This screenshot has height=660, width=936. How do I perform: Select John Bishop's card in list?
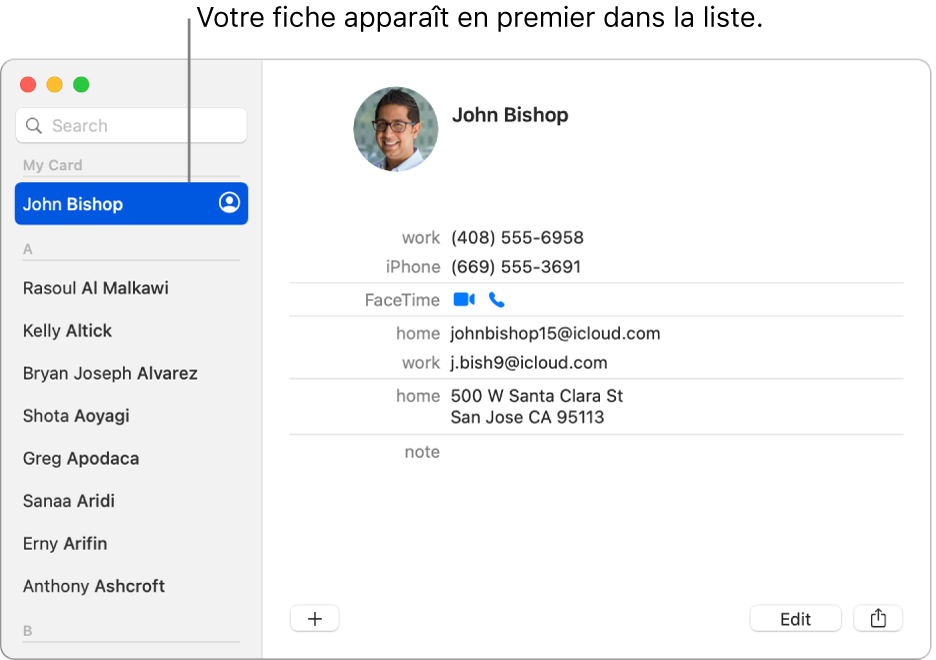(x=131, y=203)
